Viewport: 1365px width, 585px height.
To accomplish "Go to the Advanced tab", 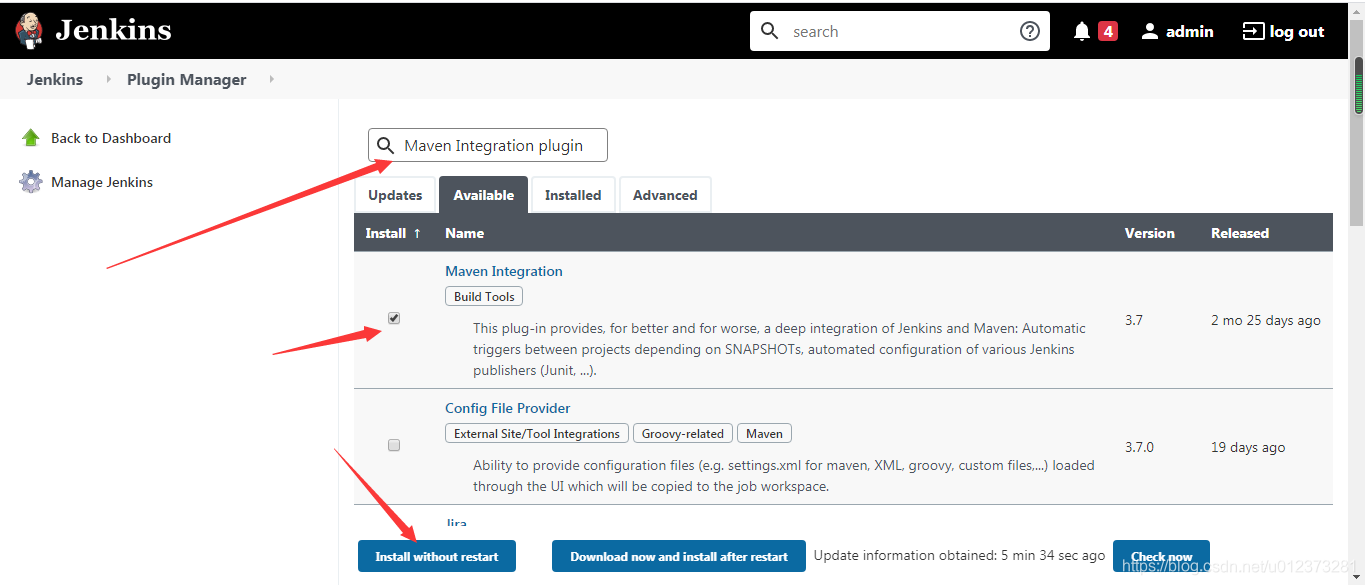I will (665, 195).
